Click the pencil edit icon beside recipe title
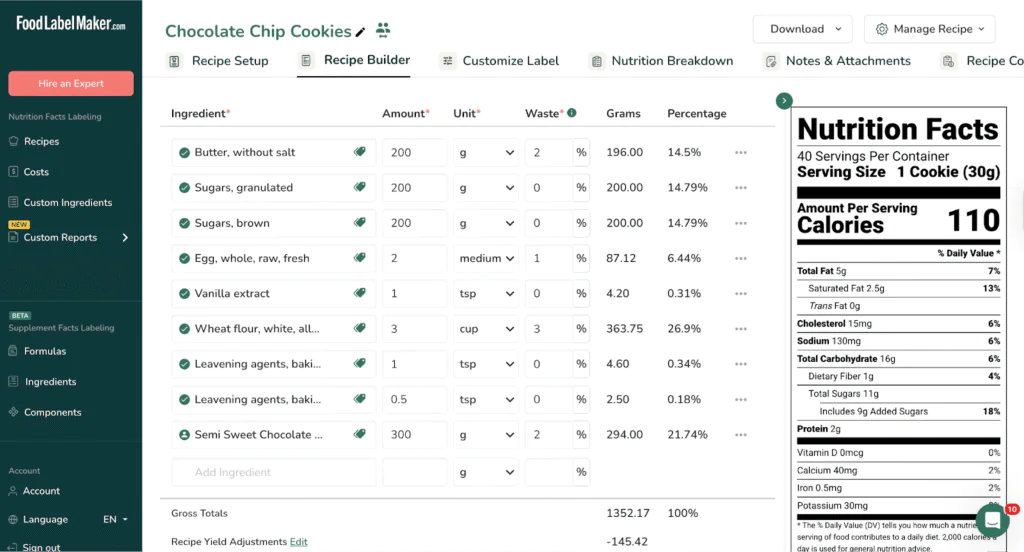The height and width of the screenshot is (552, 1024). 361,32
